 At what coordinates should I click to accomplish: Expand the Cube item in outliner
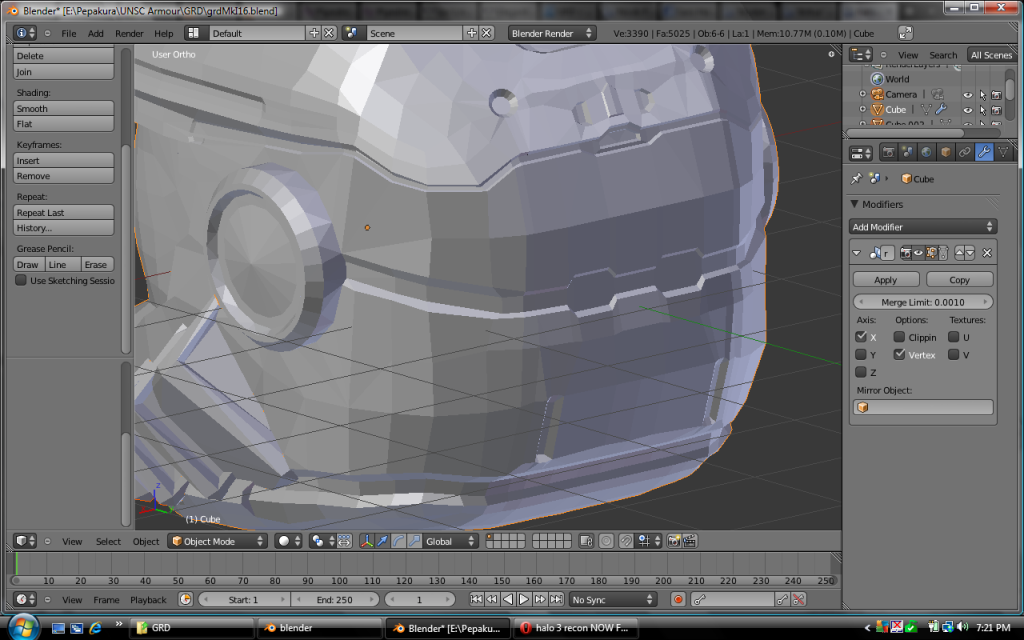click(863, 110)
